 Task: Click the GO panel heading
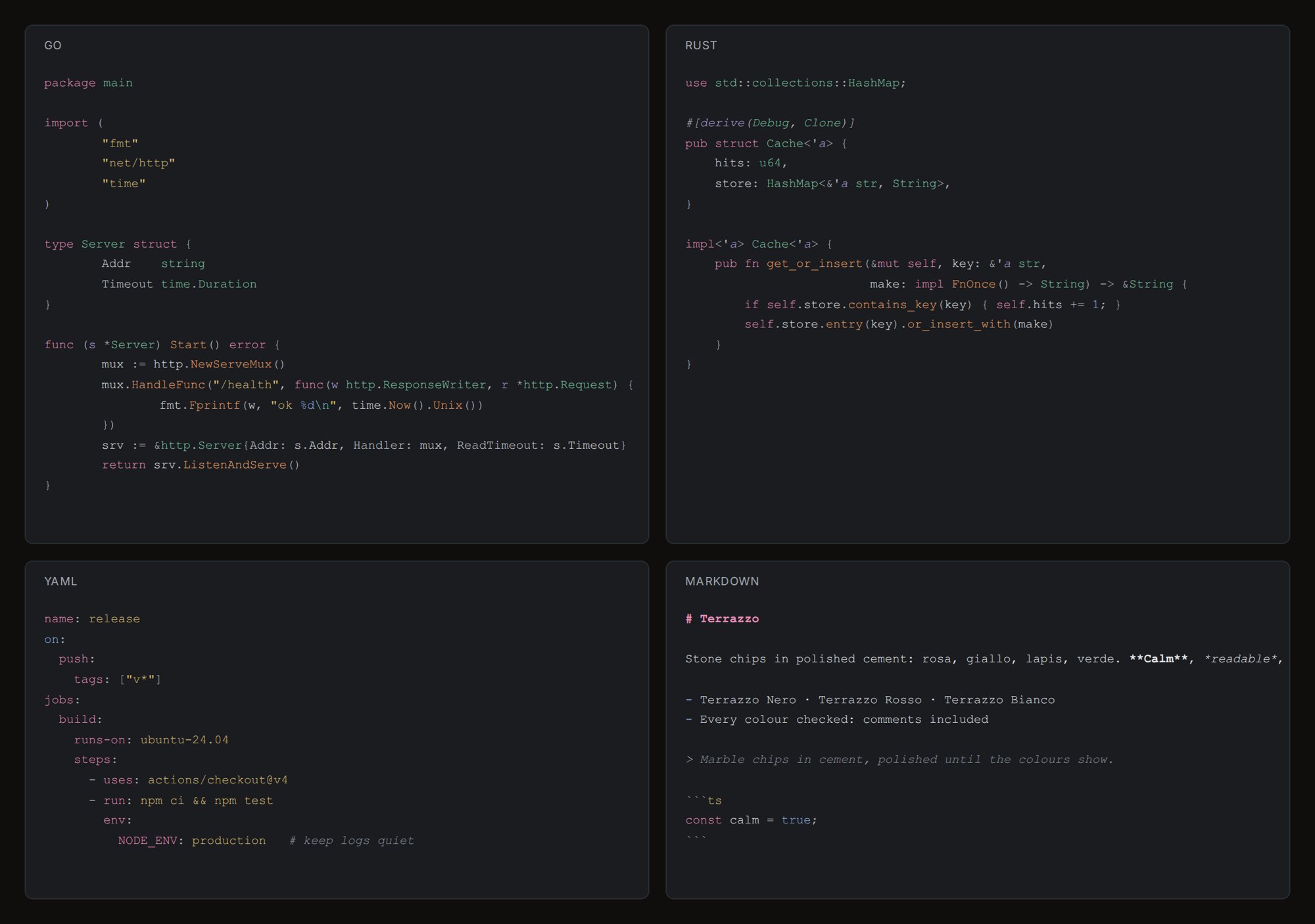click(x=53, y=45)
